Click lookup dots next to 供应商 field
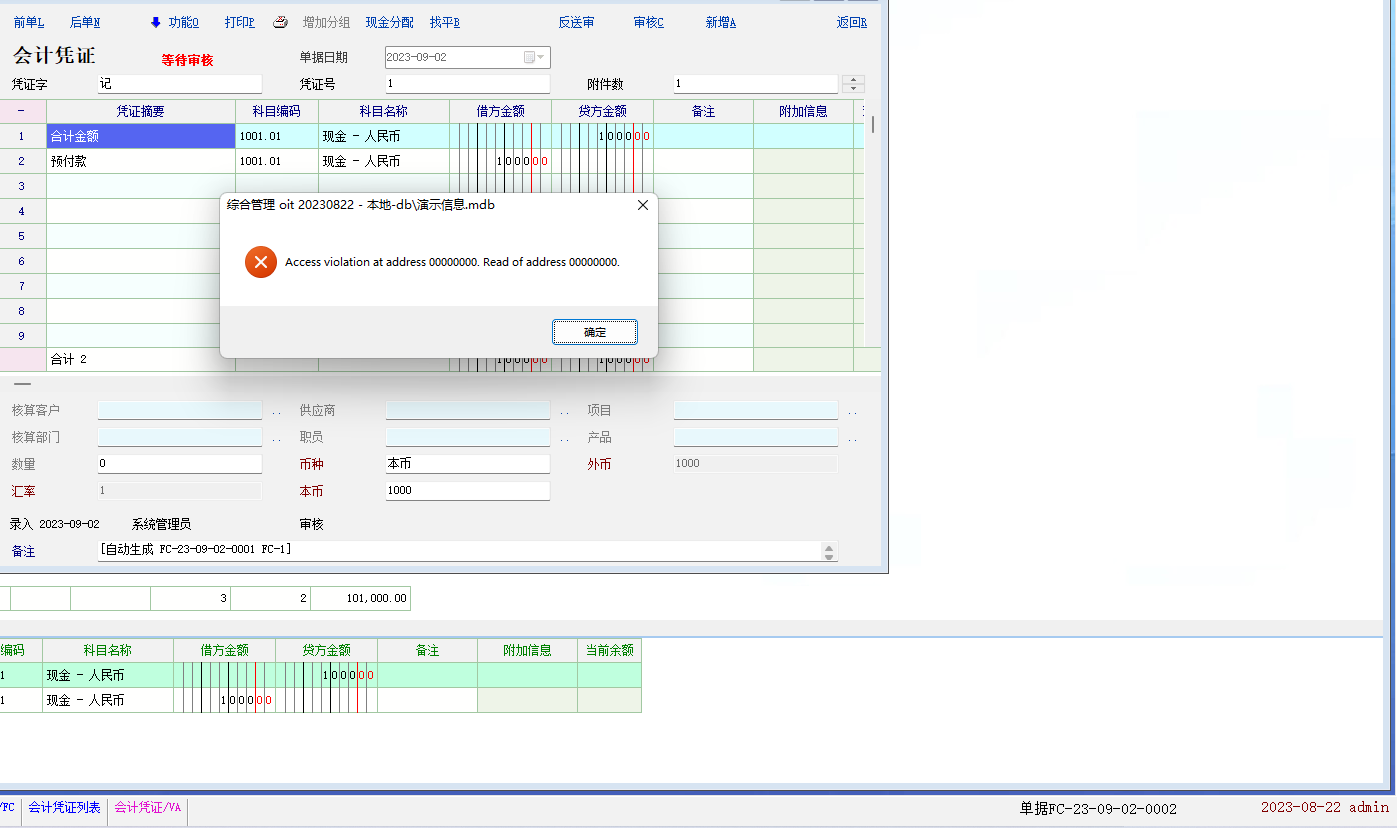The height and width of the screenshot is (828, 1397). tap(564, 411)
